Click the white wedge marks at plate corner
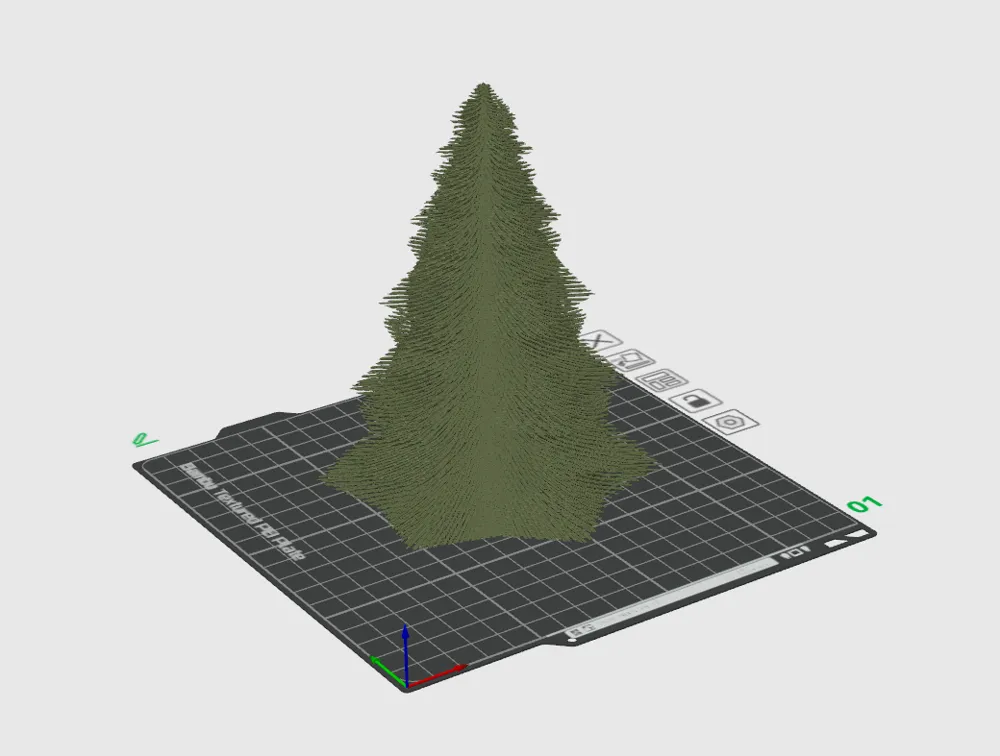Viewport: 1000px width, 756px height. tap(847, 538)
